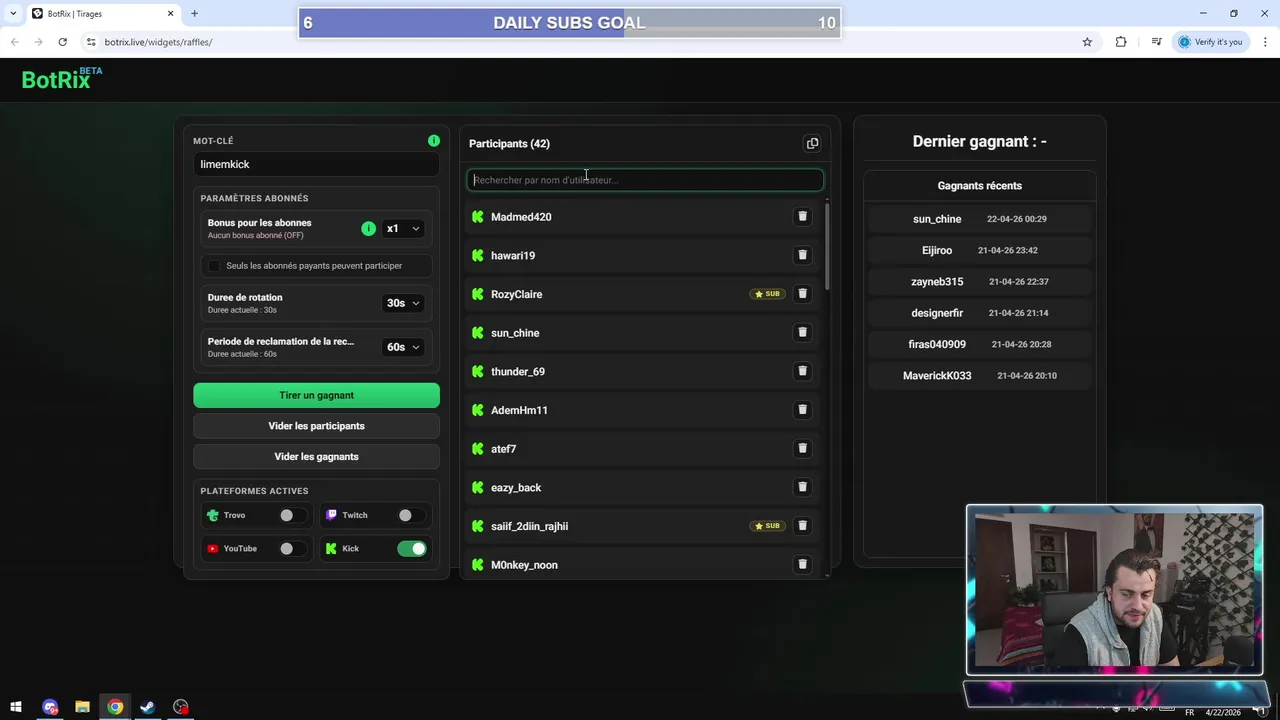Delete participant atef7
Viewport: 1280px width, 720px height.
click(x=802, y=448)
